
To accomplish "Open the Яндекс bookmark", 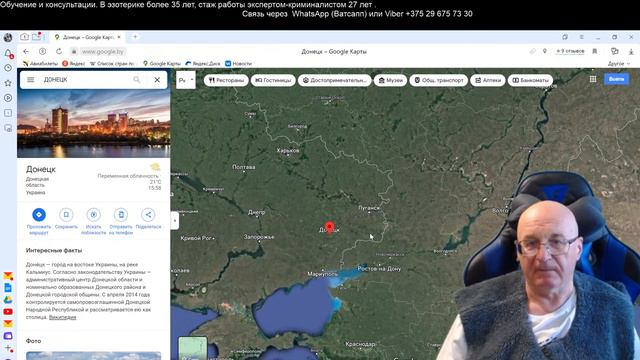I will (x=74, y=64).
